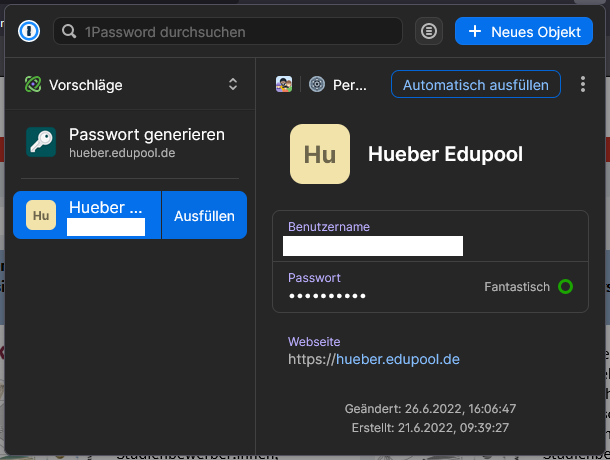
Task: Click the Passwort generieren key icon
Action: (x=41, y=142)
